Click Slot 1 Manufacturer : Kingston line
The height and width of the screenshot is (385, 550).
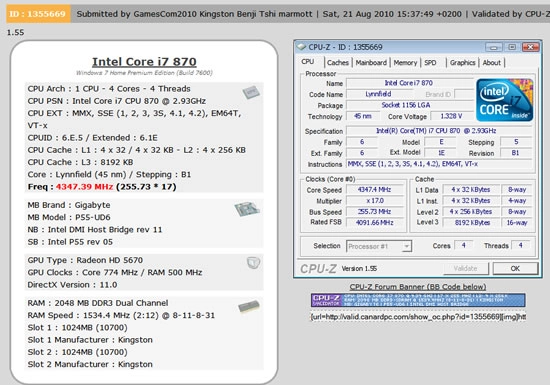pos(90,340)
